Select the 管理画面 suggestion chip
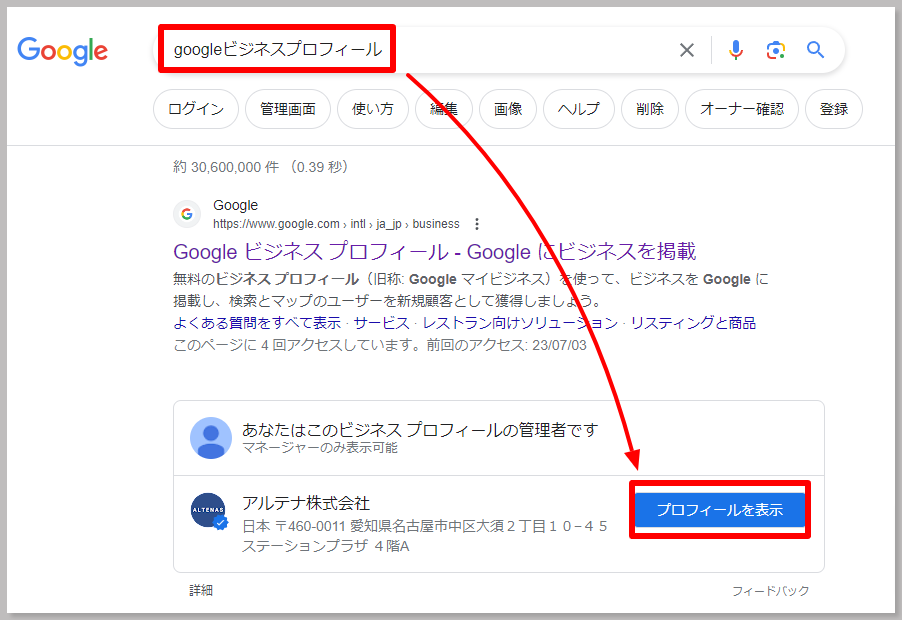 tap(287, 109)
